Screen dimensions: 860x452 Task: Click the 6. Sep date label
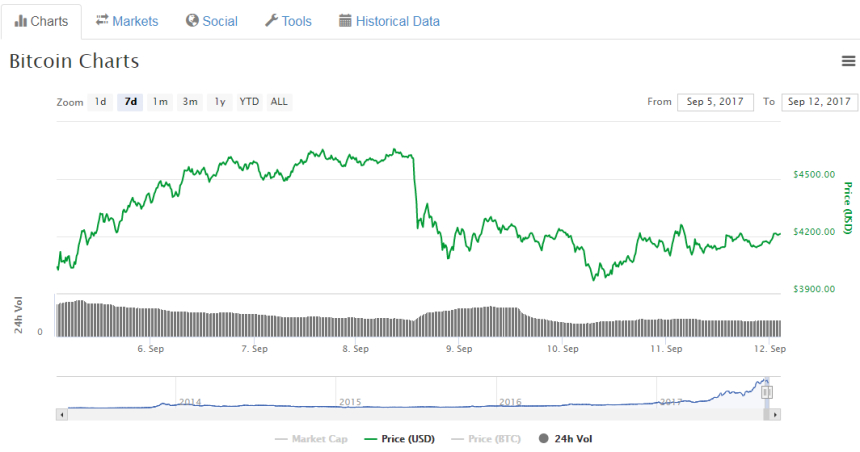150,349
